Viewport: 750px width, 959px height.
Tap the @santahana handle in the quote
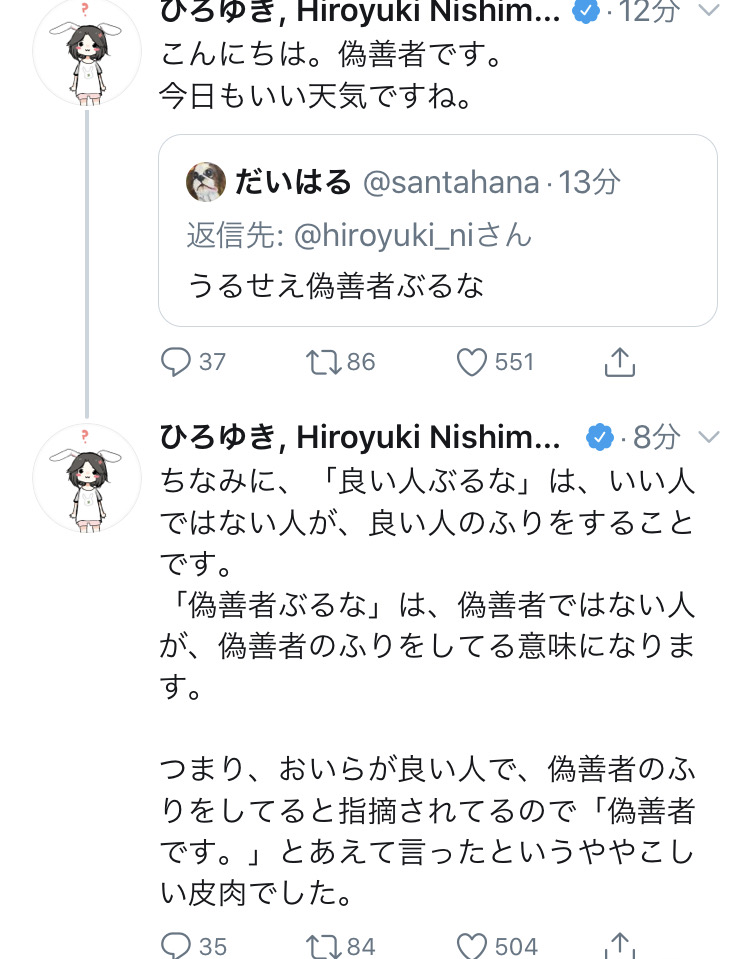450,182
